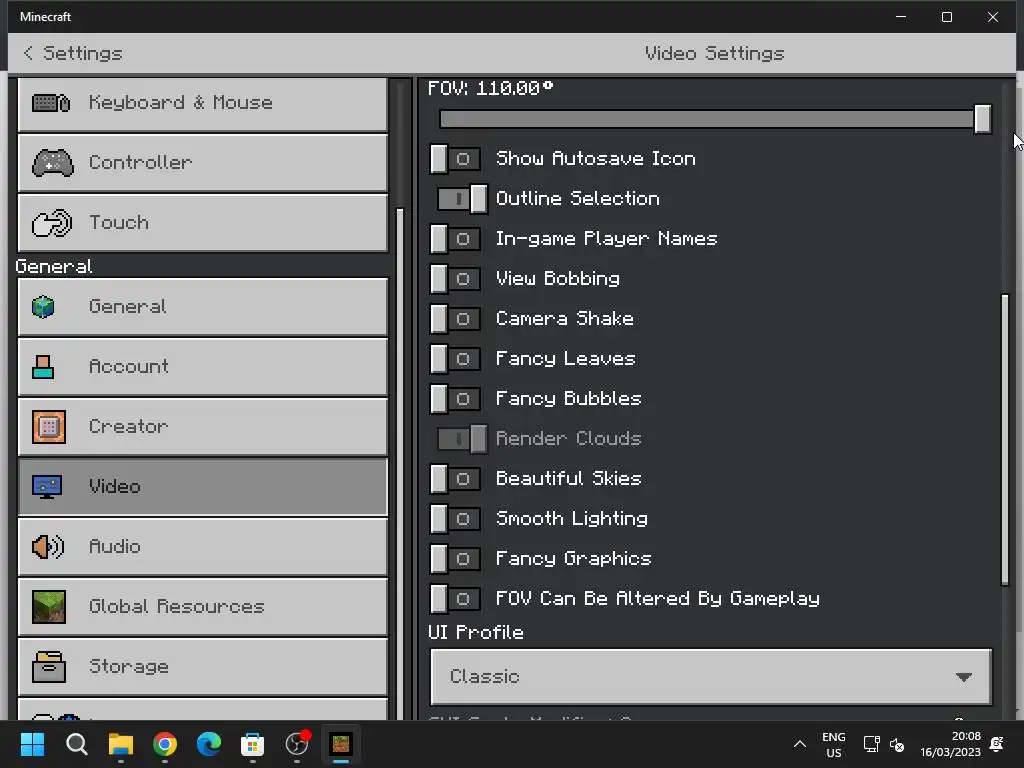Toggle Outline Selection switch
This screenshot has width=1024, height=768.
(462, 199)
